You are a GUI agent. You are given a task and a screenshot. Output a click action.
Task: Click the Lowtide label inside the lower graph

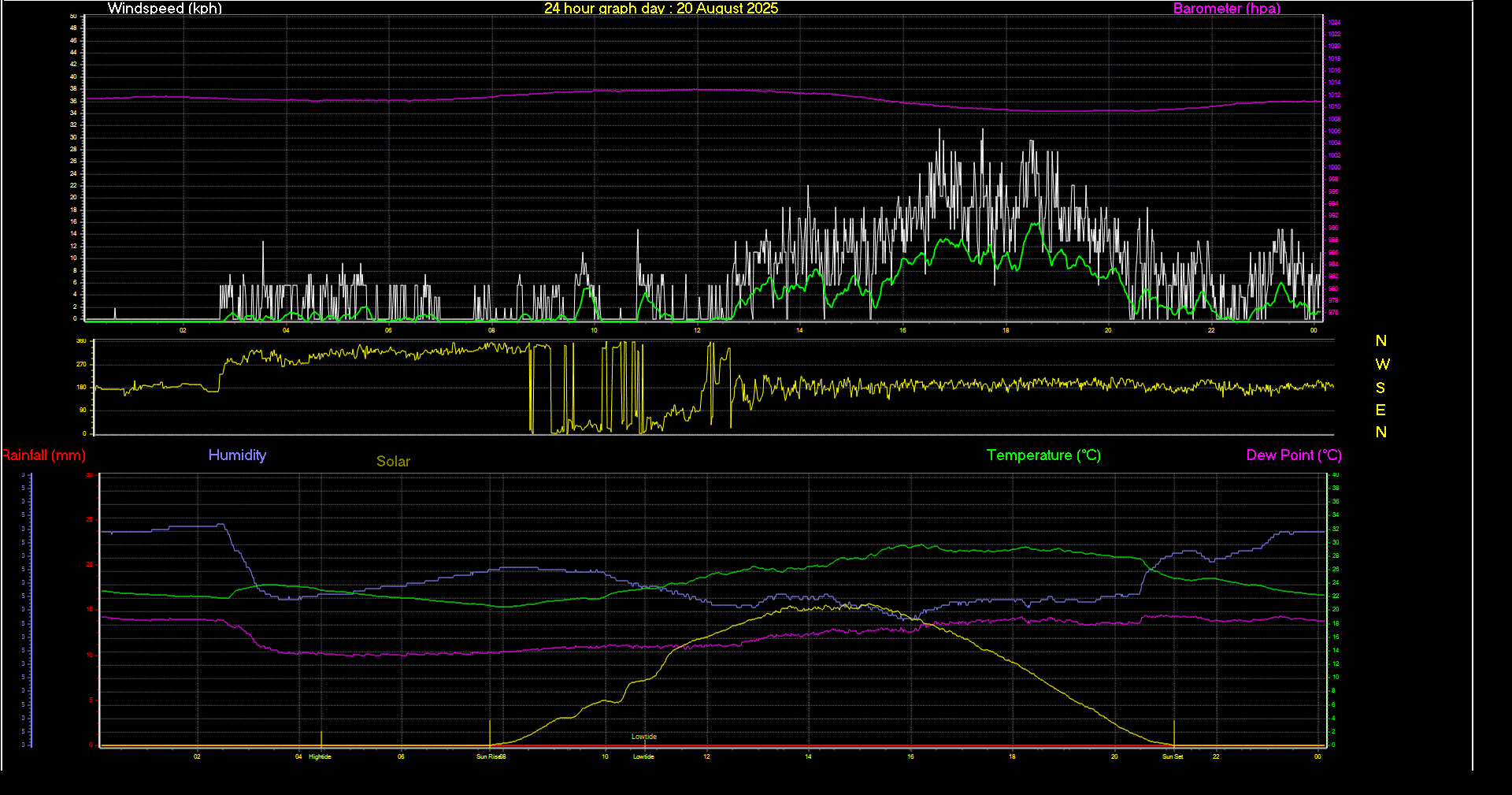point(644,737)
